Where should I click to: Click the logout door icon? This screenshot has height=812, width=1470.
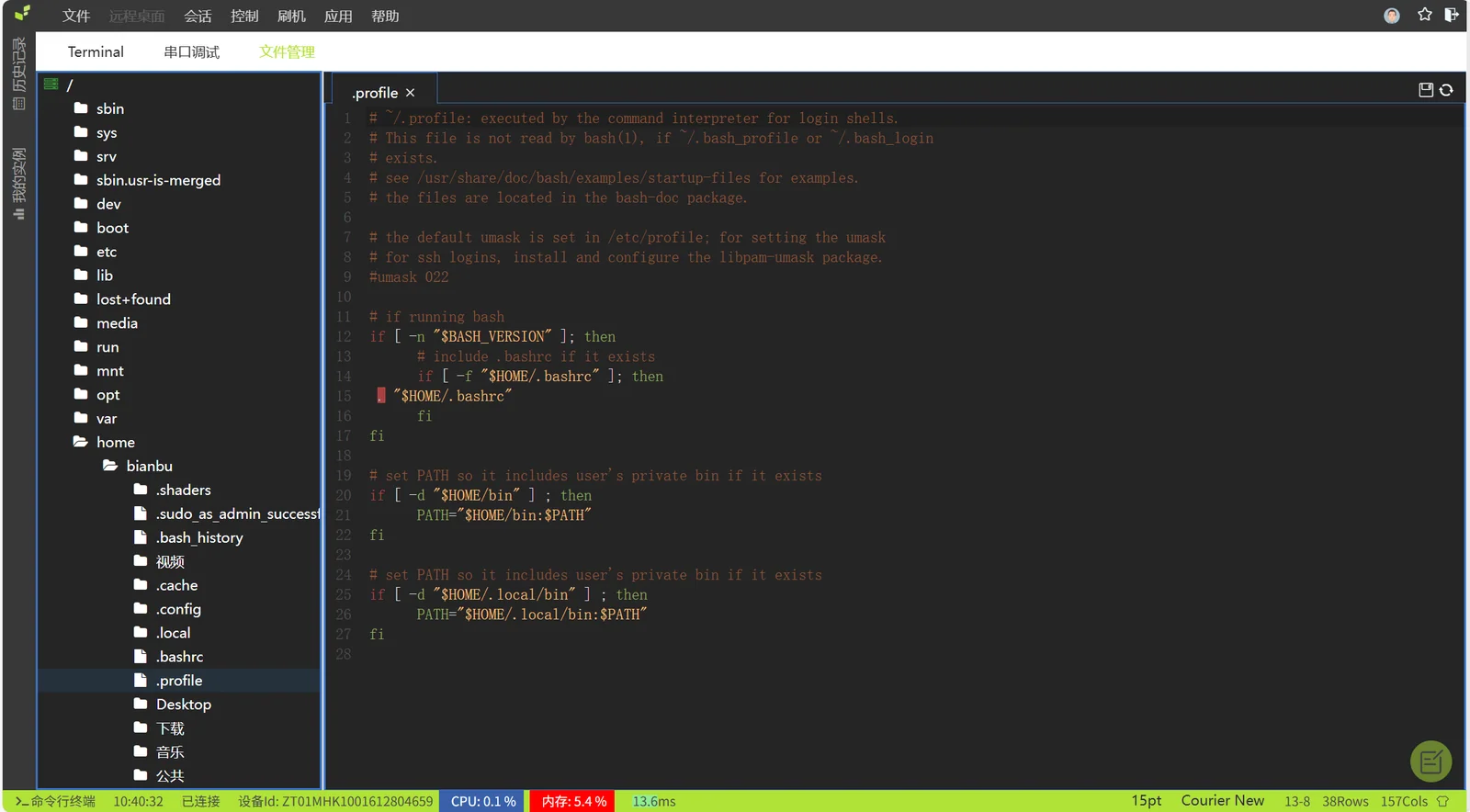[1452, 15]
